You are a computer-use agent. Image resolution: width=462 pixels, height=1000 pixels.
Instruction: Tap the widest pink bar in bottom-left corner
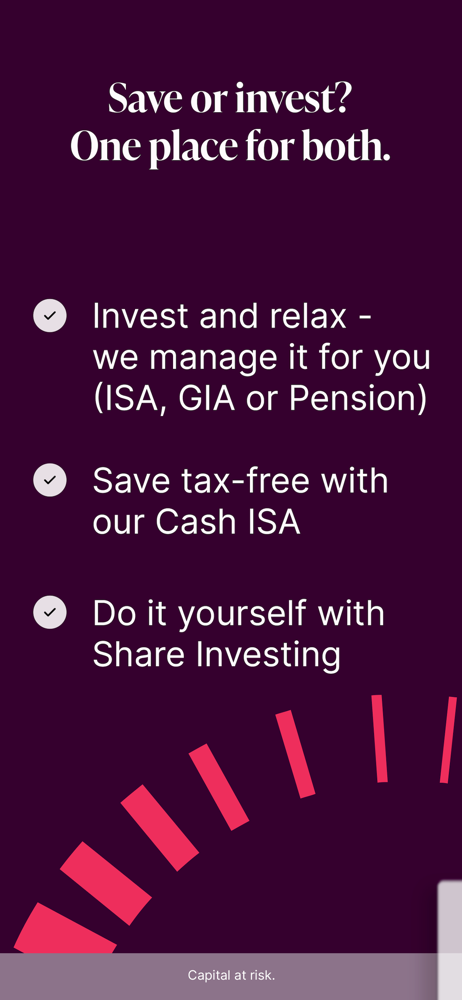click(x=63, y=929)
